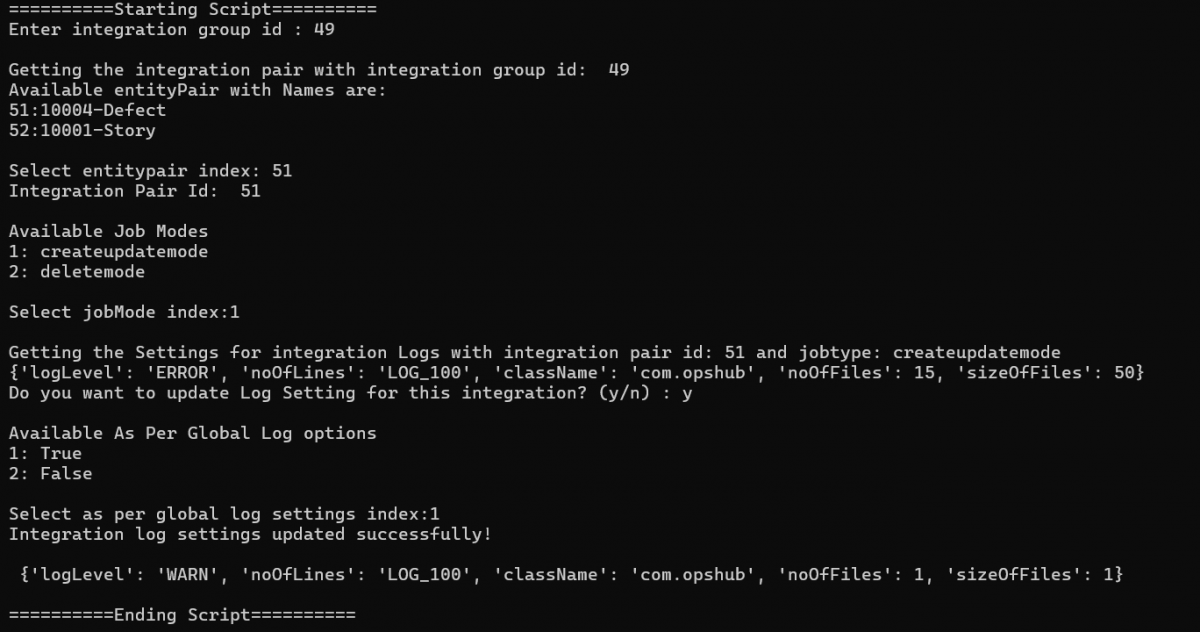The height and width of the screenshot is (632, 1200).
Task: Click the "2: deletemode" option line
Action: click(x=76, y=272)
